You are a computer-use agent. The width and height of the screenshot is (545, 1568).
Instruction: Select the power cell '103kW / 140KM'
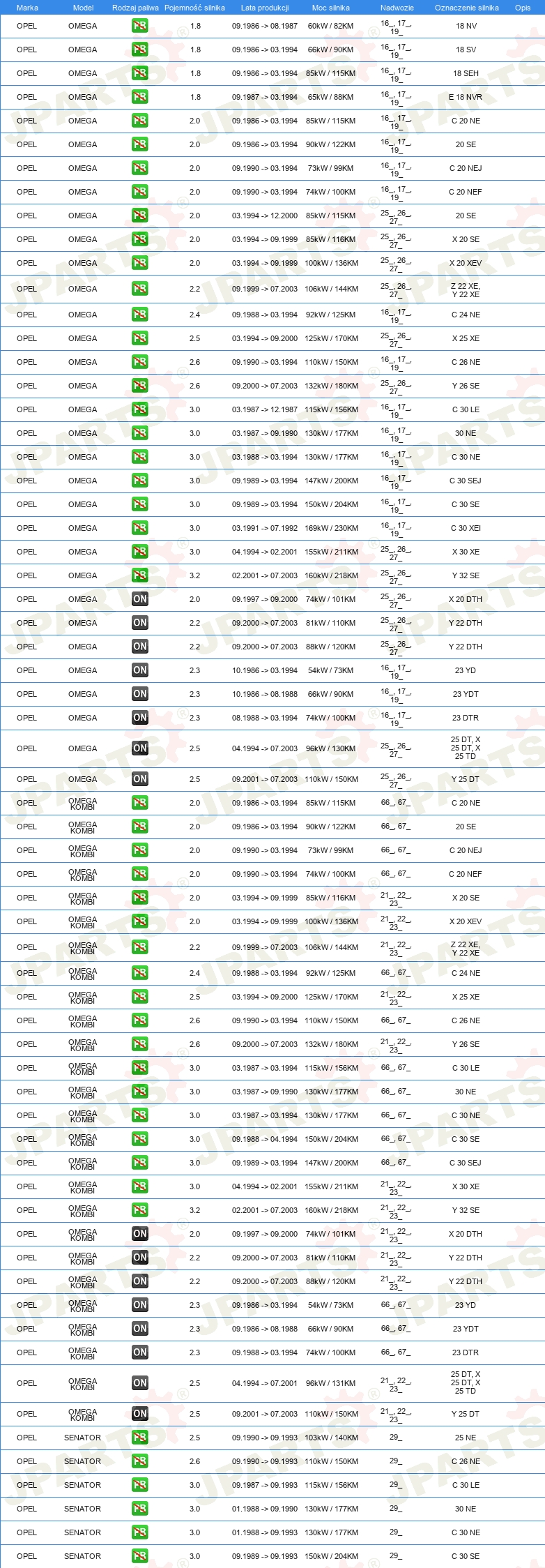(x=332, y=1438)
